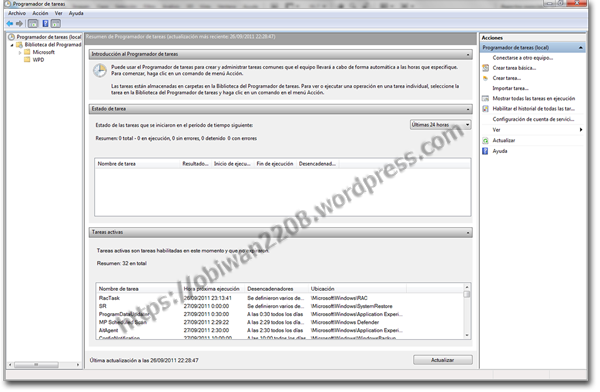Click the Crear tarea básica... action text
Viewport: 600px width, 392px height.
(514, 68)
